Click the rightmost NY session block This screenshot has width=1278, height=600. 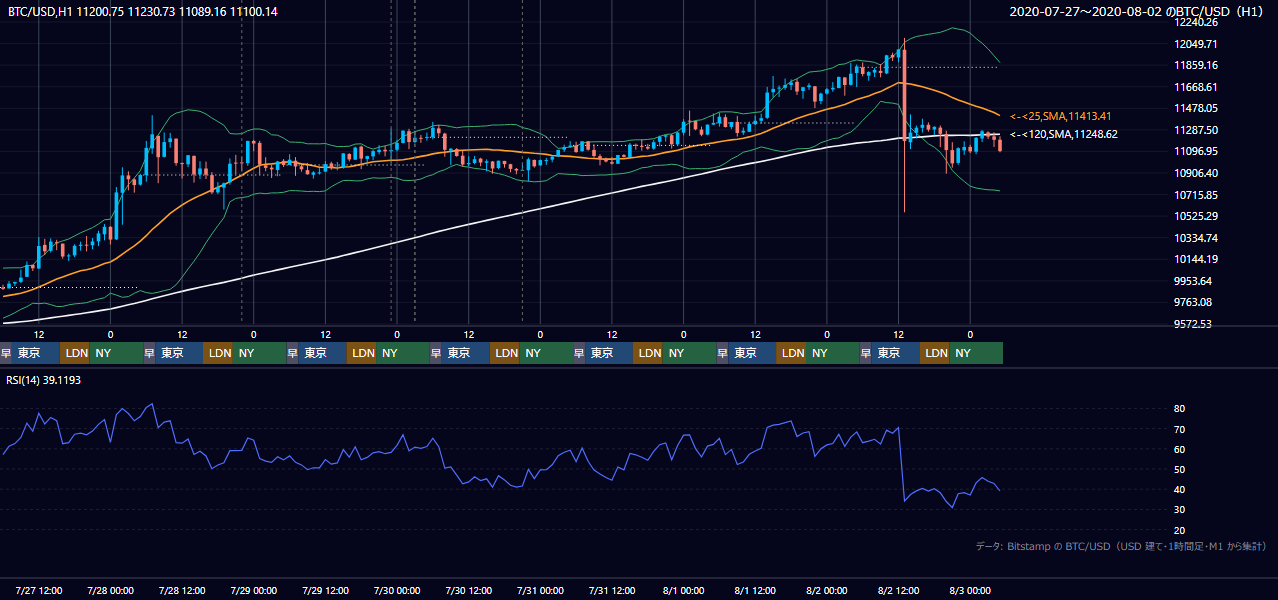[976, 353]
